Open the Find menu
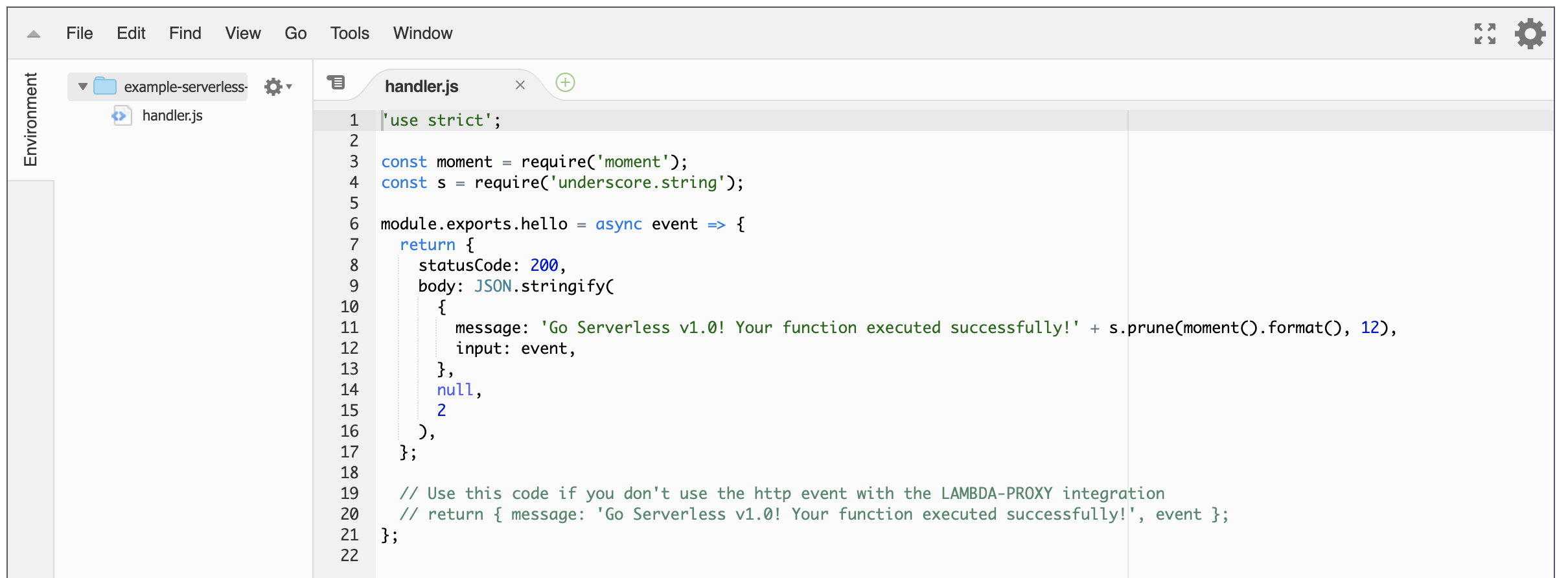 185,34
